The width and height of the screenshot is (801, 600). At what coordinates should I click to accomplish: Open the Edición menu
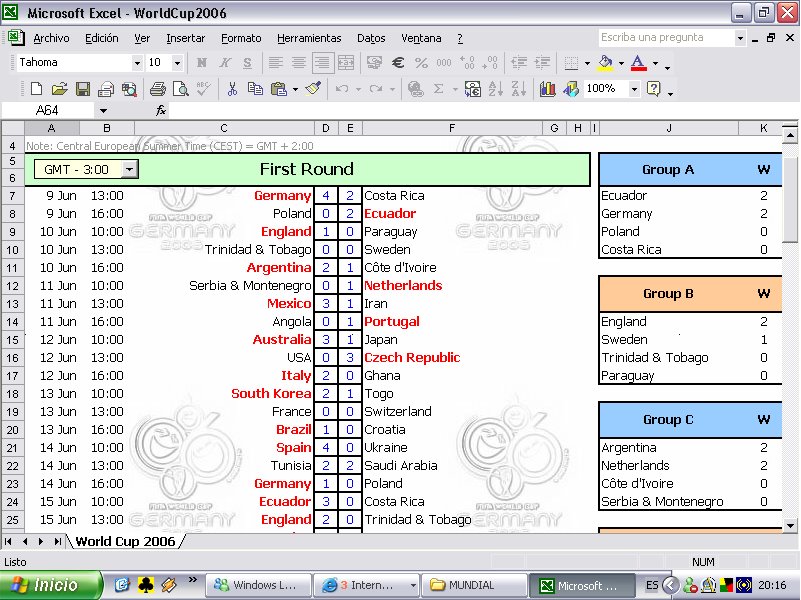pos(102,38)
